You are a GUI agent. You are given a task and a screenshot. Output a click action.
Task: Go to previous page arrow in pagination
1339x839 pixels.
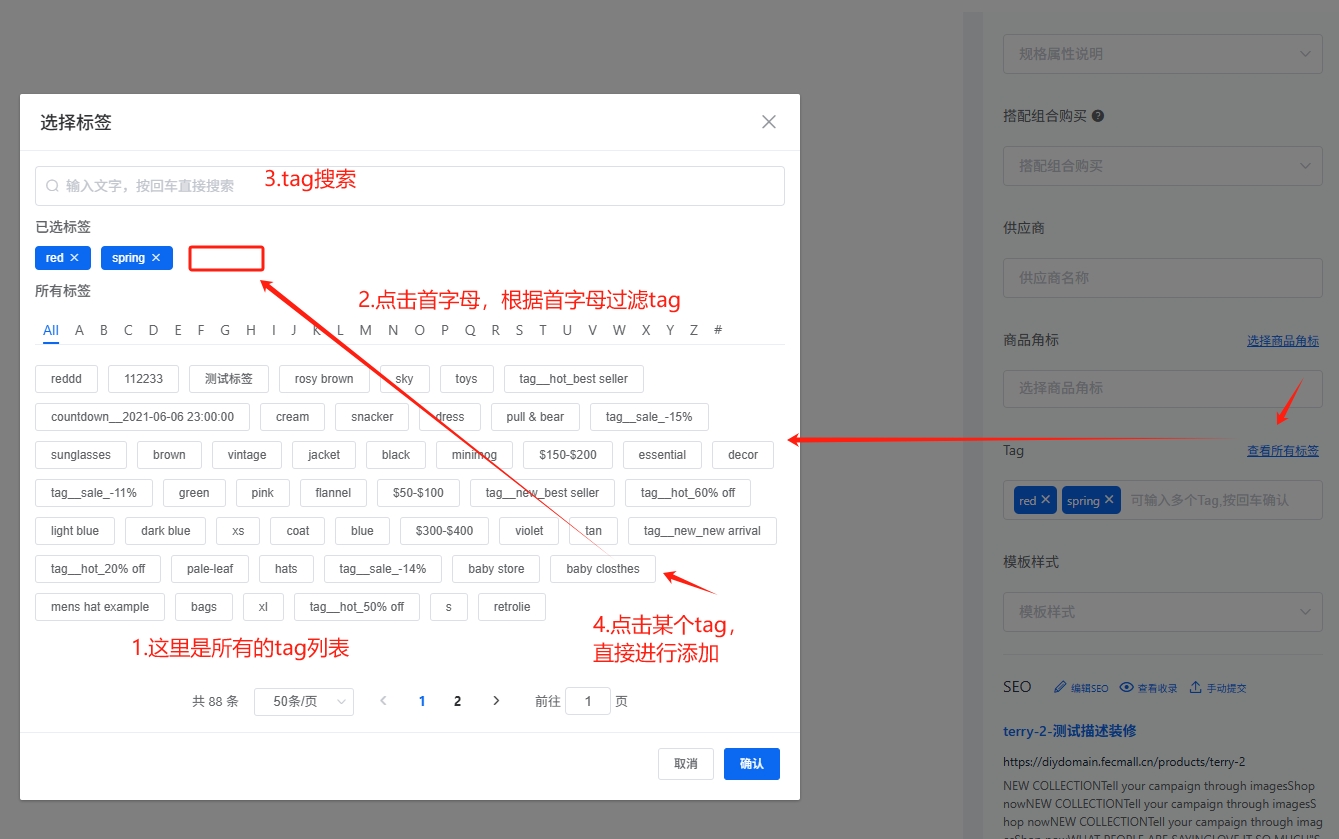click(x=383, y=701)
